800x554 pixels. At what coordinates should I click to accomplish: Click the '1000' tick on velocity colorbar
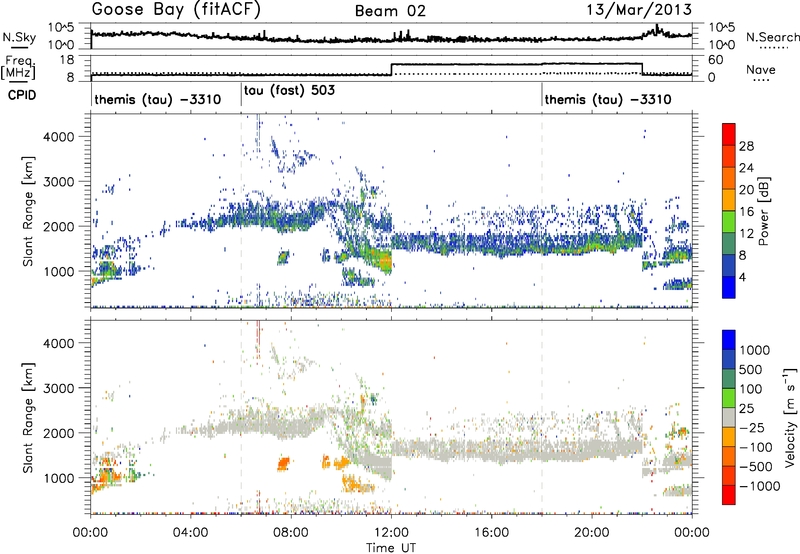pos(754,350)
